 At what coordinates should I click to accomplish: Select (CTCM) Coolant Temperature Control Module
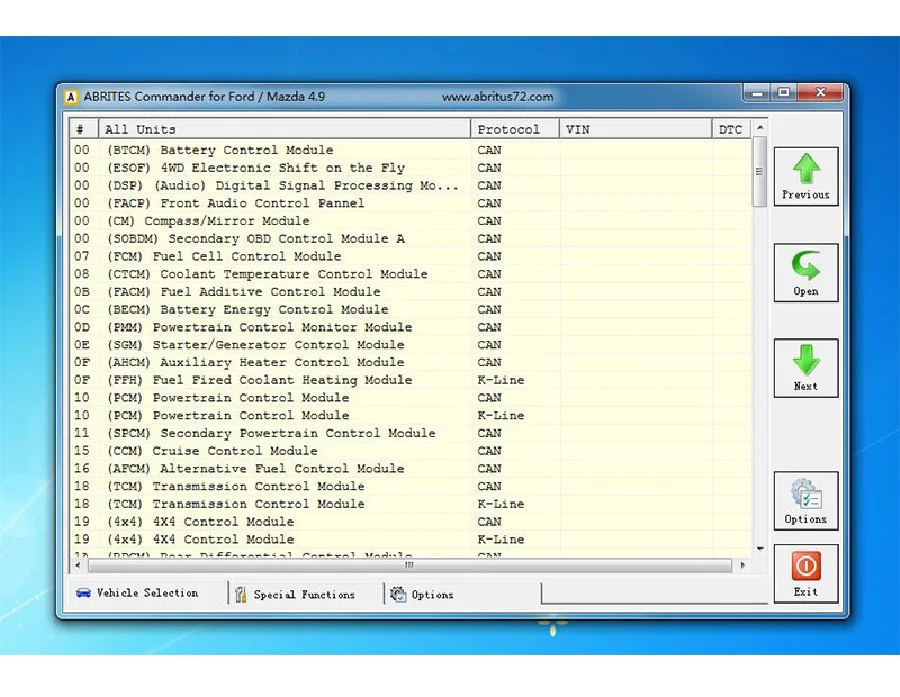410,274
